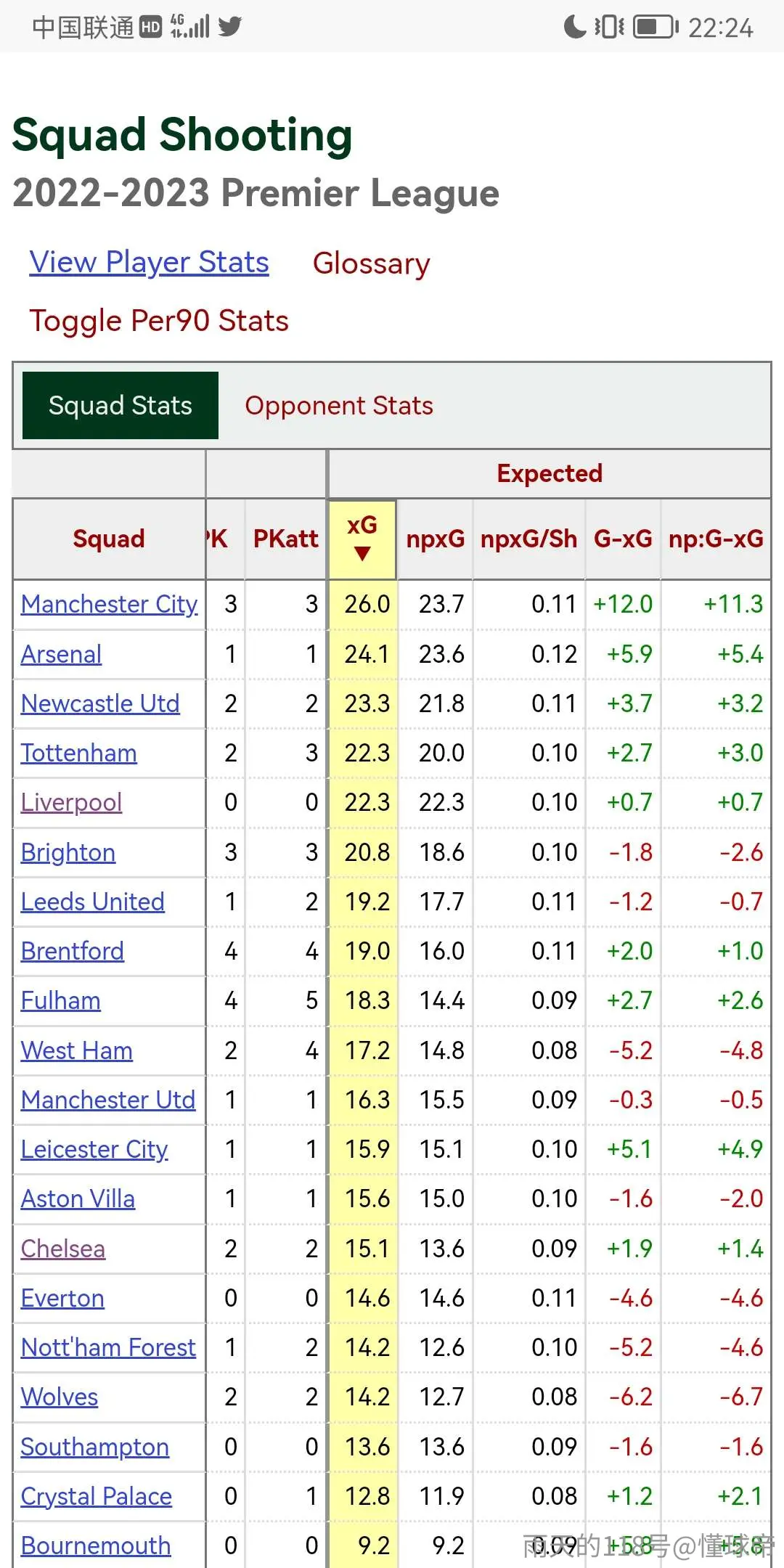Open Nott'ham Forest squad link
This screenshot has width=784, height=1568.
pyautogui.click(x=108, y=1347)
